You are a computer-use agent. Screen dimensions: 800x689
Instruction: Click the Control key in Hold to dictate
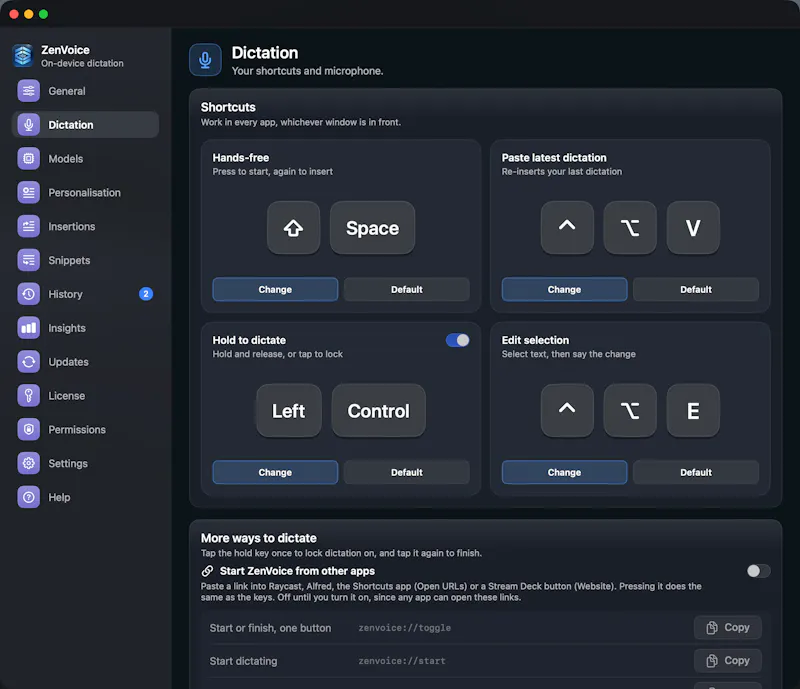click(x=379, y=411)
